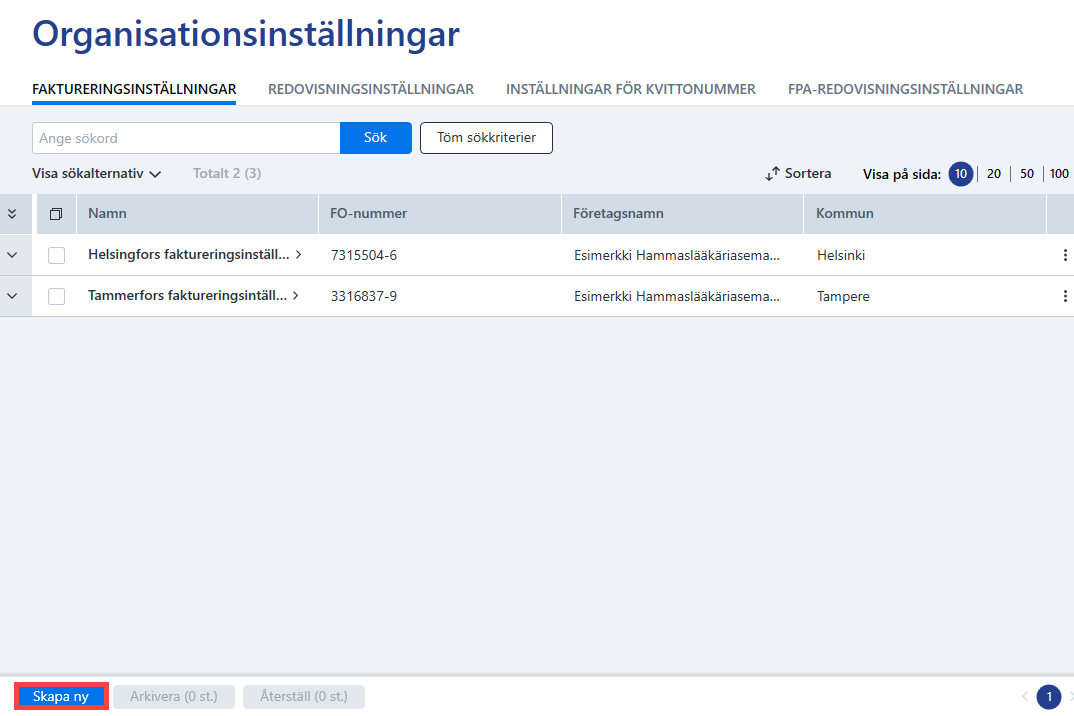
Task: Open three-dot menu for Helsingfors row
Action: [1064, 255]
